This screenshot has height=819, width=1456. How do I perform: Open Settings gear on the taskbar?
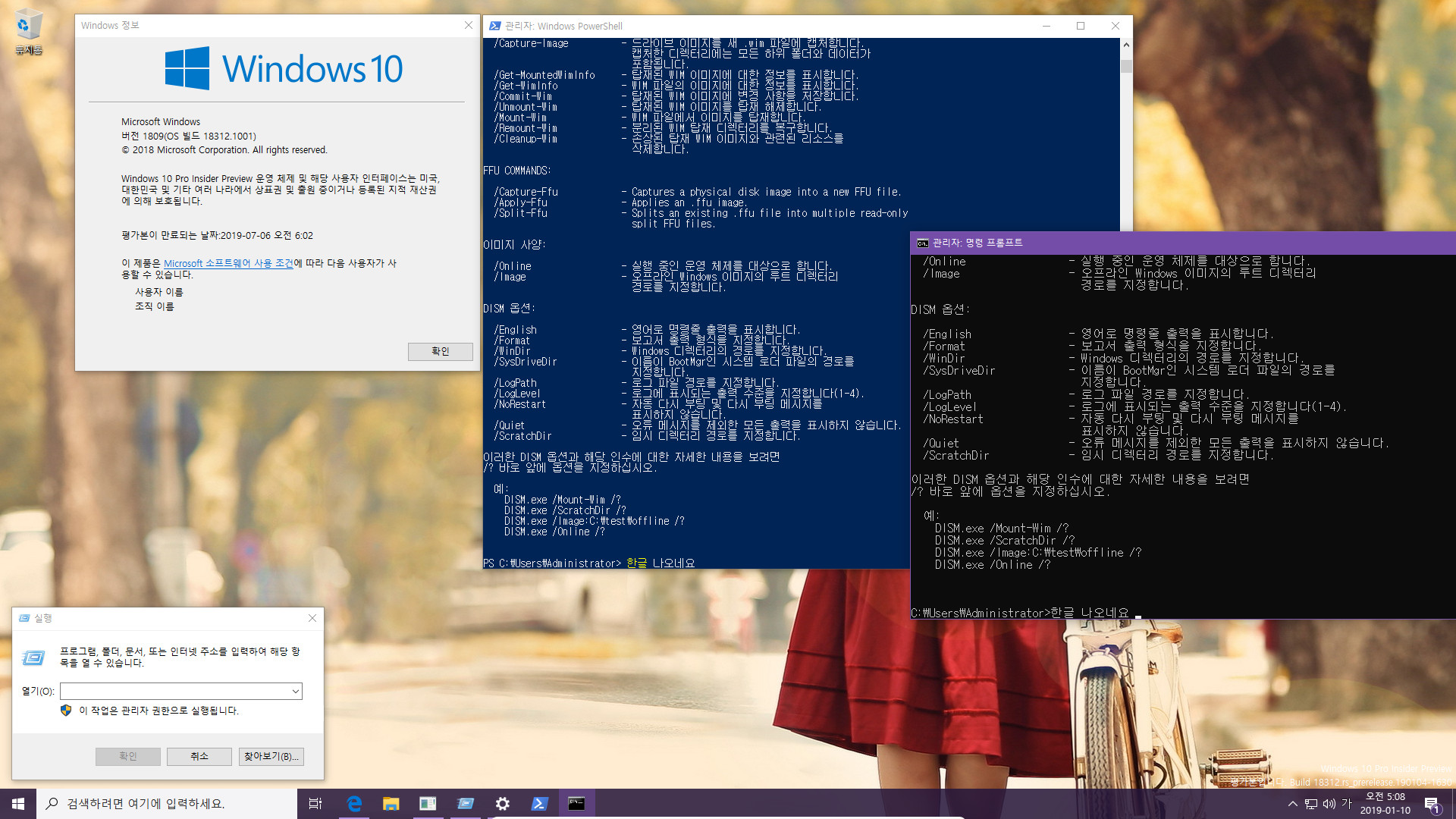502,804
